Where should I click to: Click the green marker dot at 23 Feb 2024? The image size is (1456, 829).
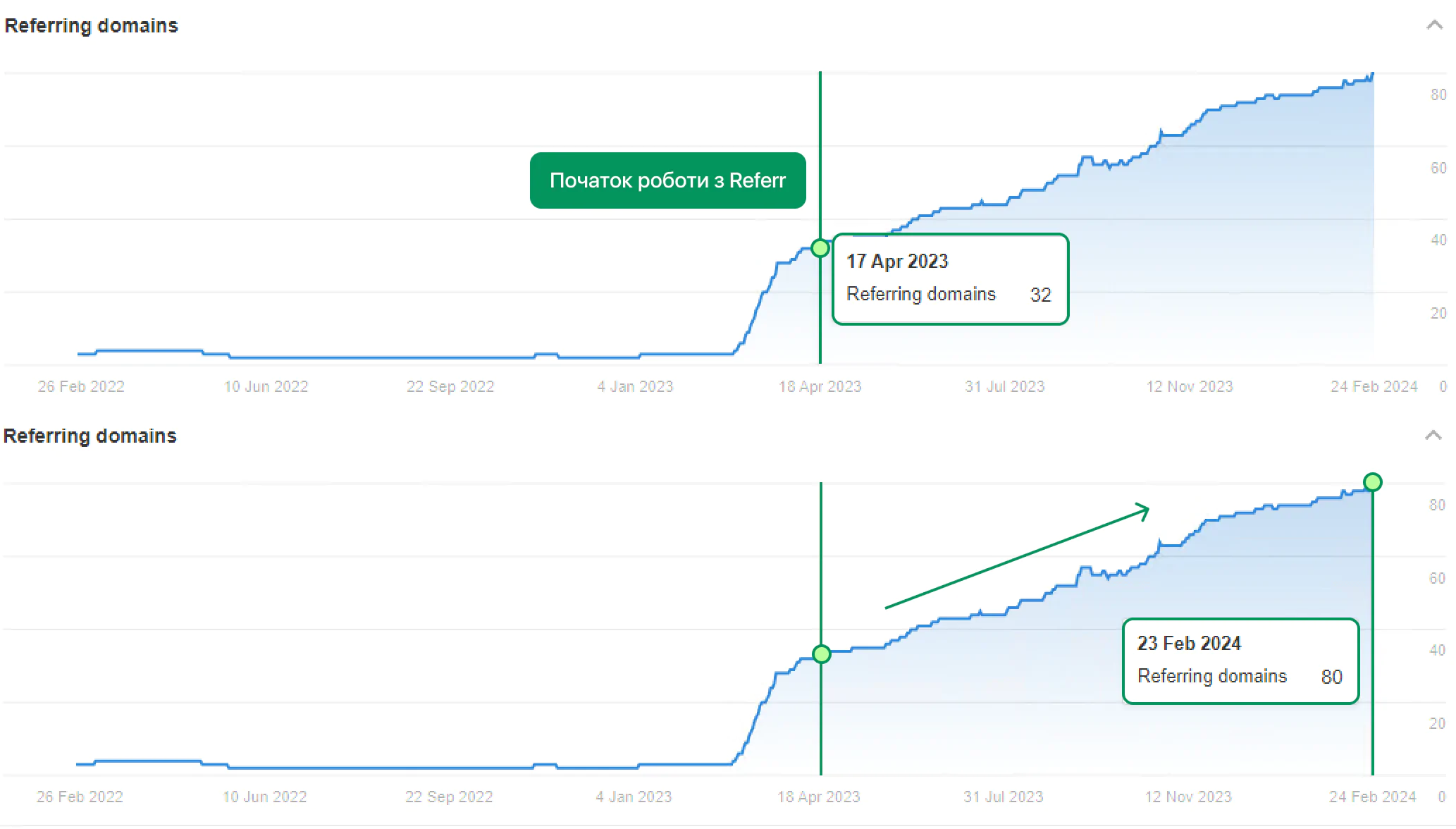1372,482
